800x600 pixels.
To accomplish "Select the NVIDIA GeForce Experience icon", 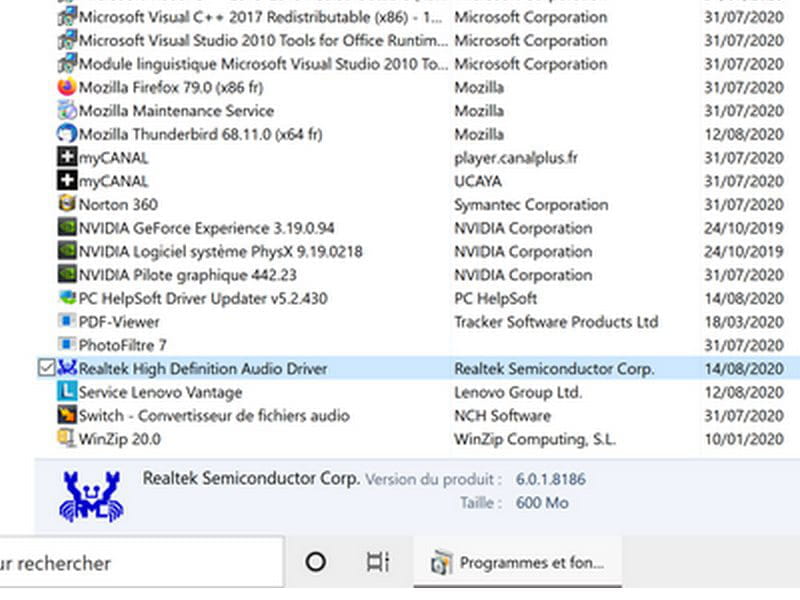I will 67,228.
